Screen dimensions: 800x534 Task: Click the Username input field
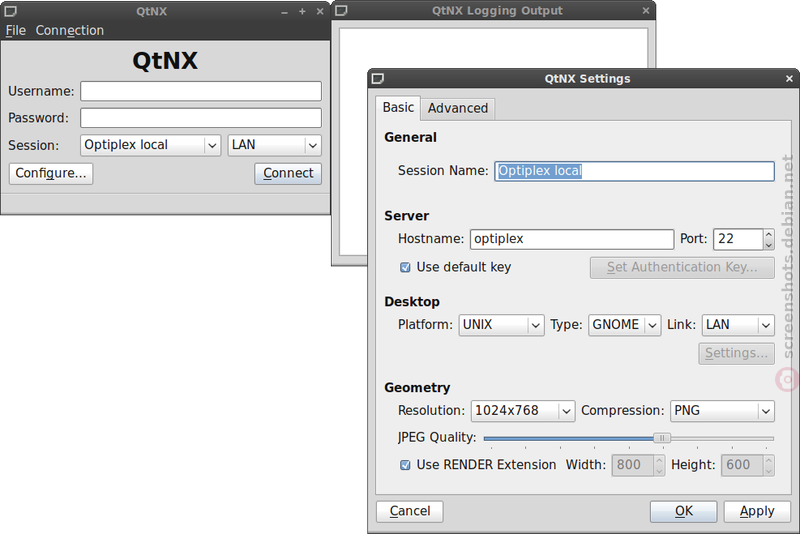point(201,91)
